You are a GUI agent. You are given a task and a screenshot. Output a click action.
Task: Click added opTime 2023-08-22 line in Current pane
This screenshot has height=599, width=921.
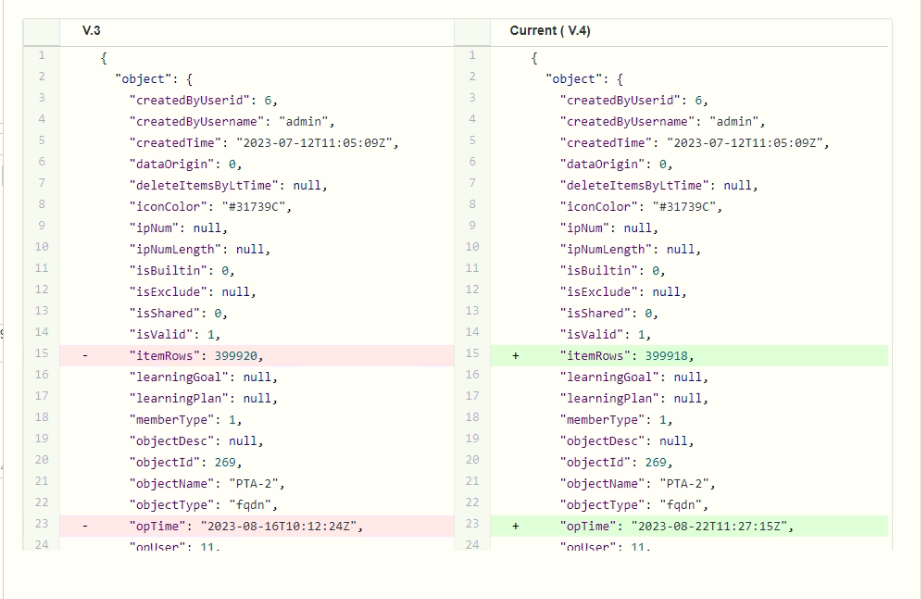point(676,526)
